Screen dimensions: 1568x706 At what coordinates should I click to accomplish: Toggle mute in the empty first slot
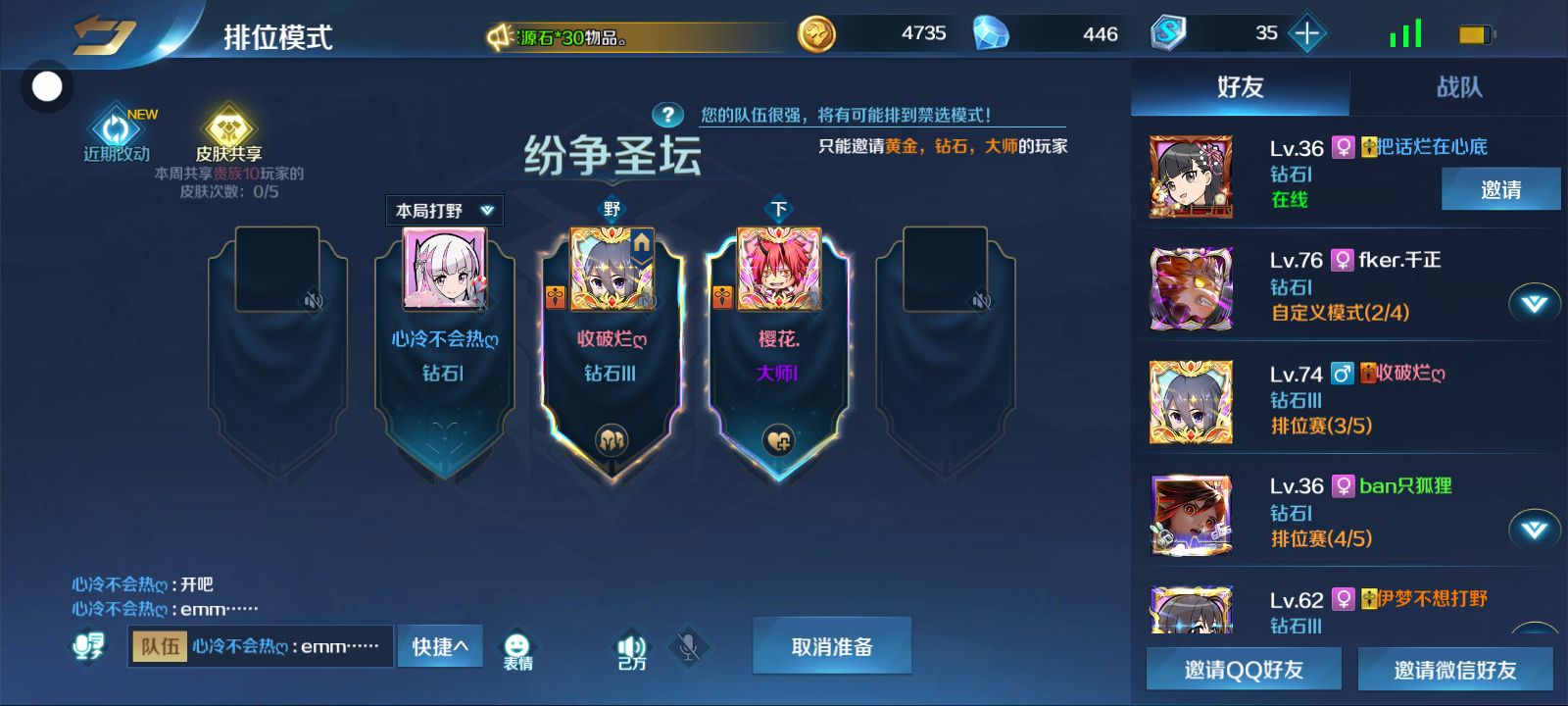[314, 300]
